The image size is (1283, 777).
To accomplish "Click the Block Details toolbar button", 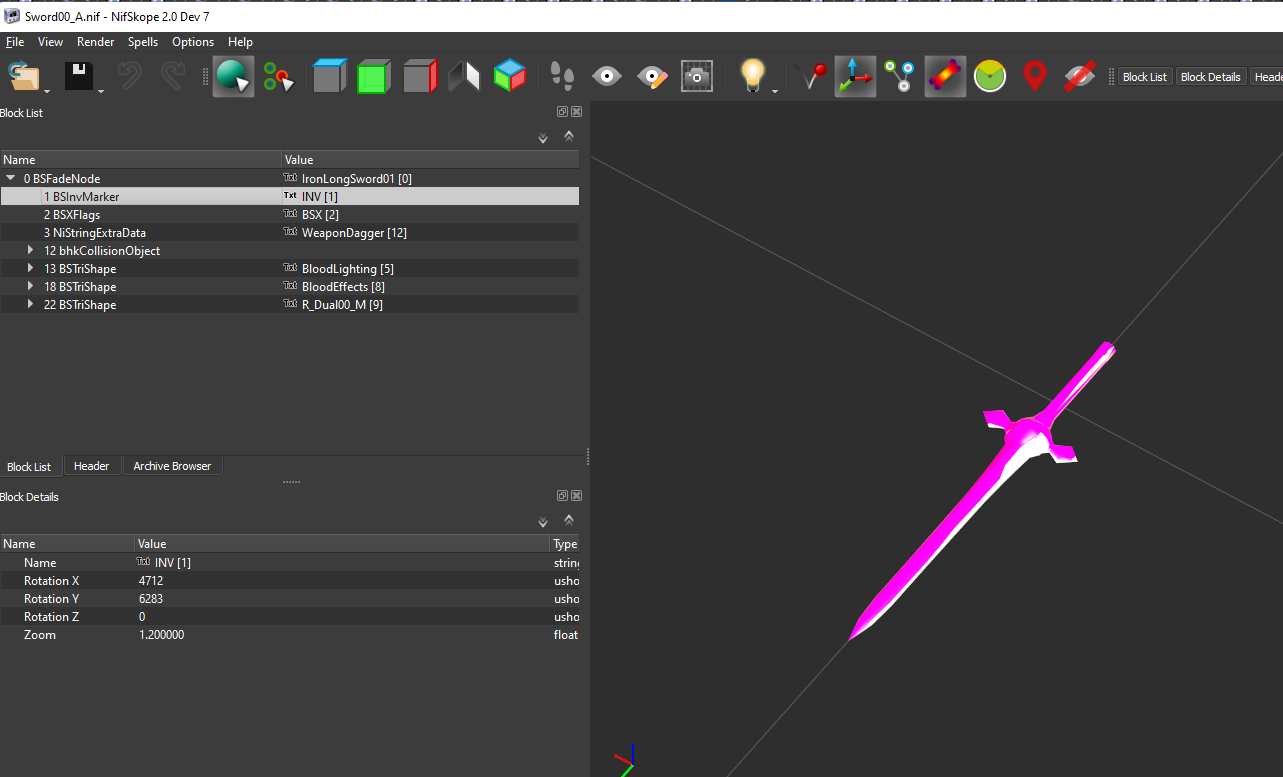I will pyautogui.click(x=1210, y=77).
